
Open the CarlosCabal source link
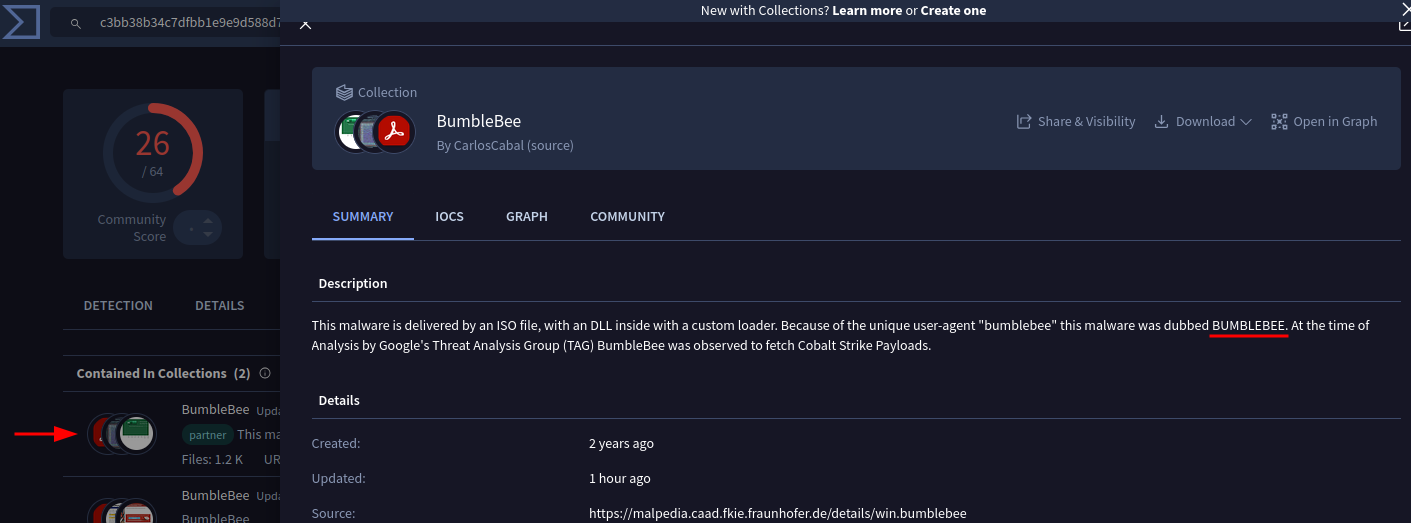point(505,145)
